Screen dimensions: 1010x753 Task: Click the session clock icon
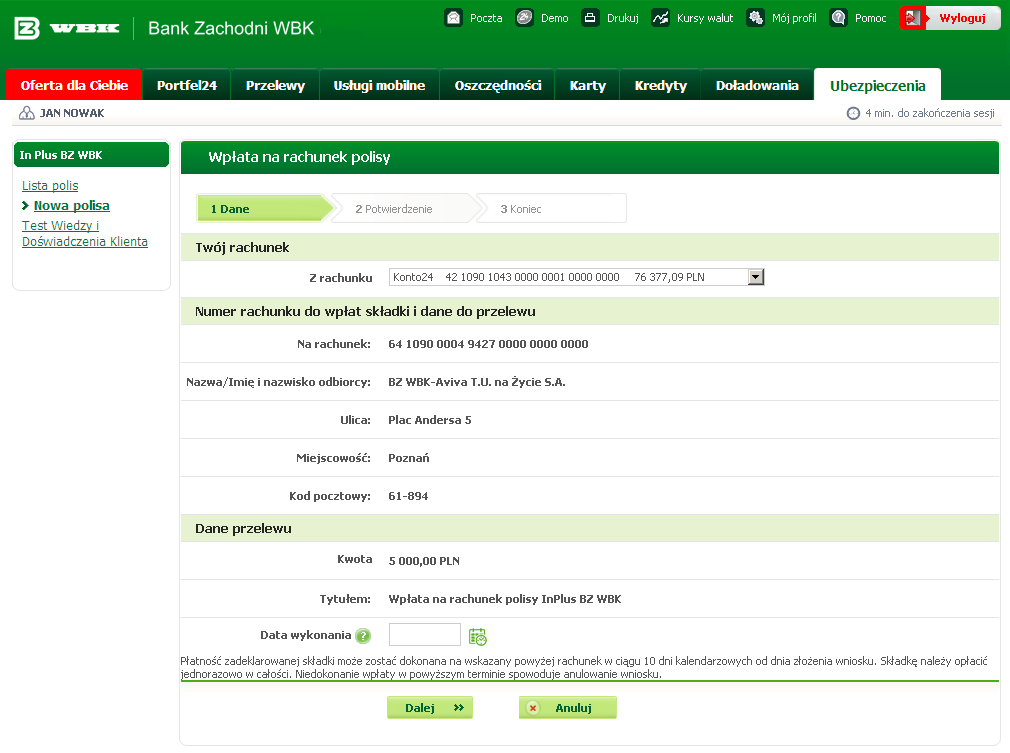(x=853, y=113)
